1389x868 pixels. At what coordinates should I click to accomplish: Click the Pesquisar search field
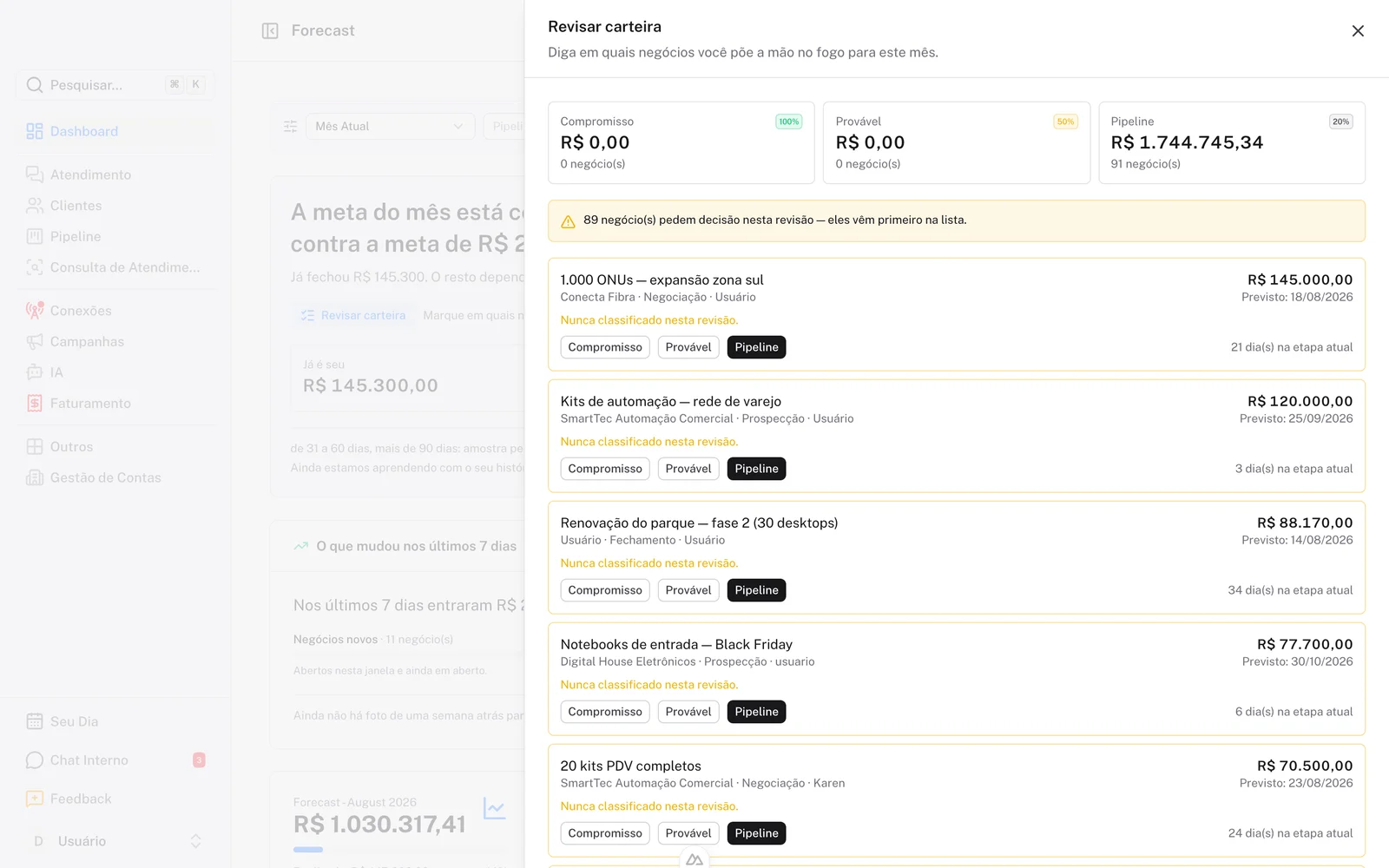[115, 85]
